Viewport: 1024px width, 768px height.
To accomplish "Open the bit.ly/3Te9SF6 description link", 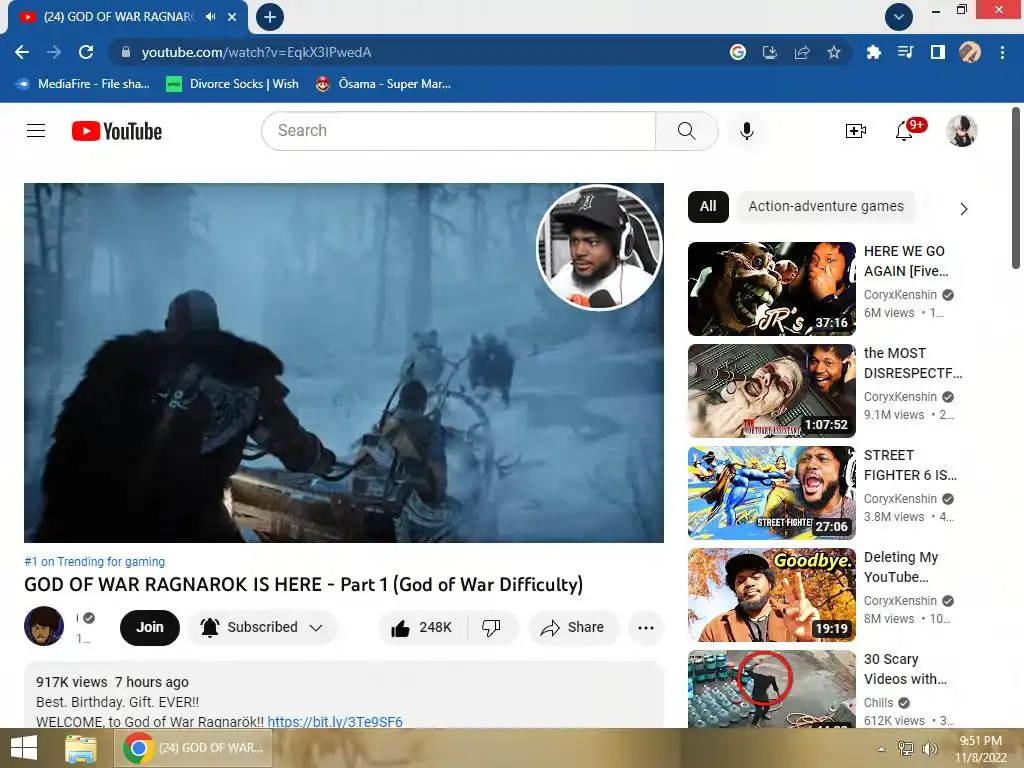I will tap(335, 722).
